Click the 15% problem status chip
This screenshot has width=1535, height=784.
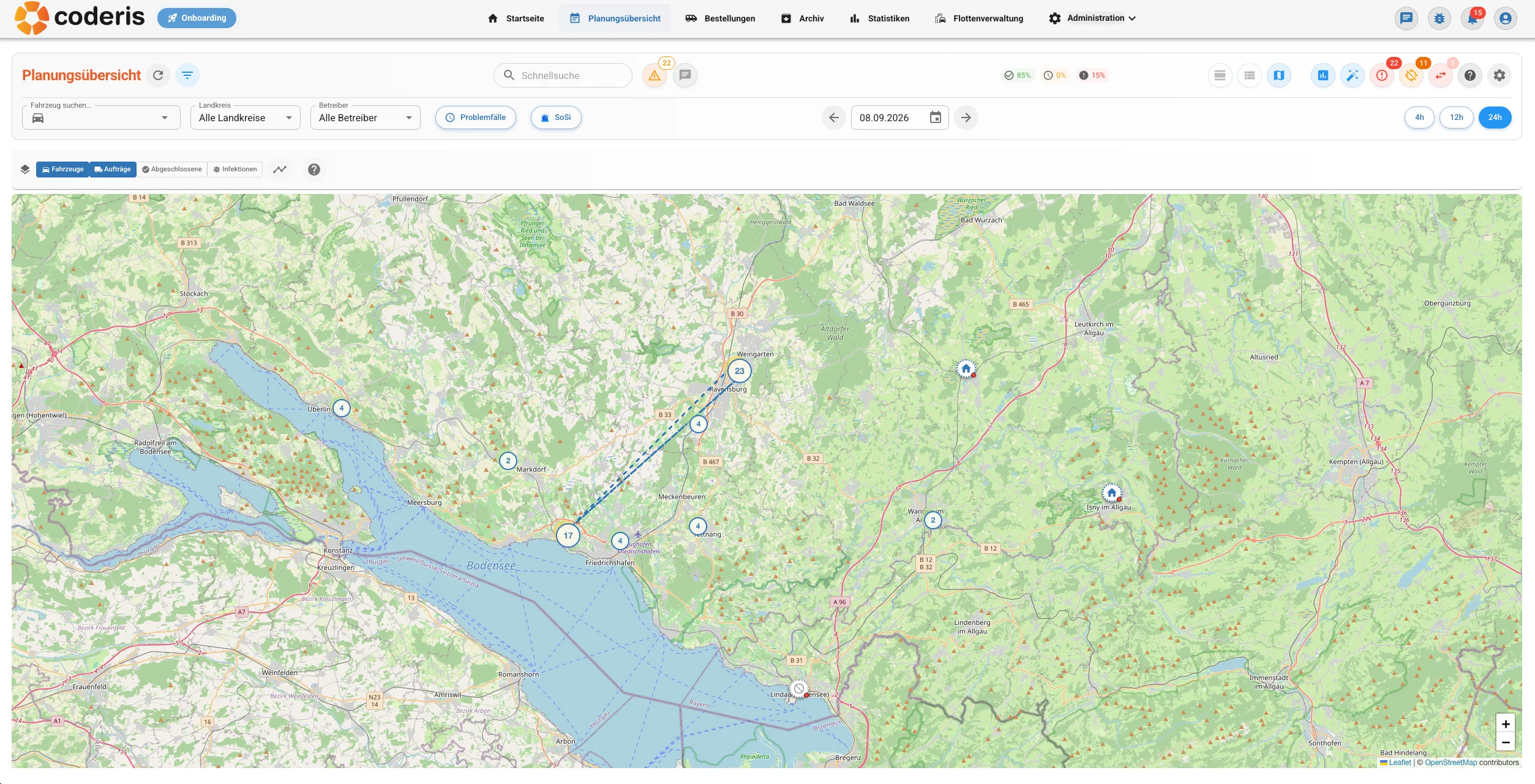click(1092, 75)
